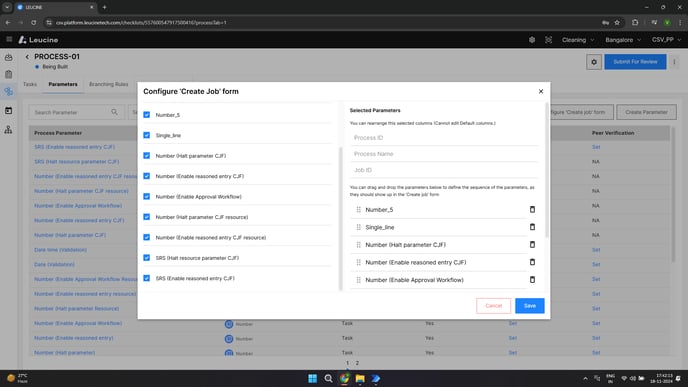Save the Create Job form configuration
Screen dimensions: 688x387
(530, 306)
